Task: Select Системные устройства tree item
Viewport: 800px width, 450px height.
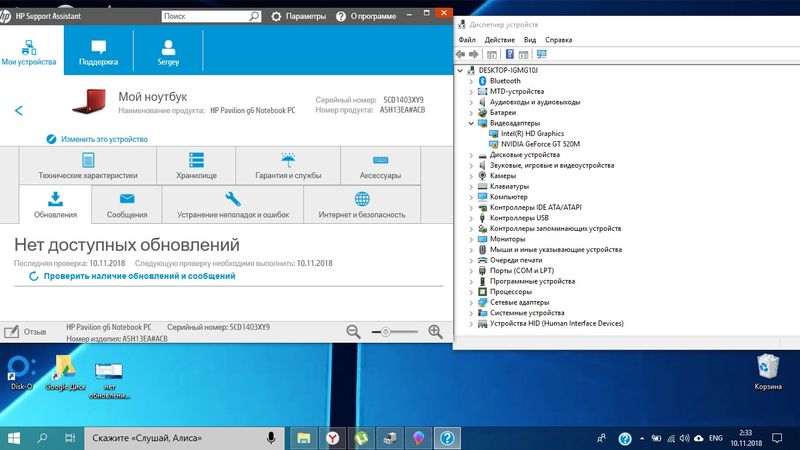Action: [x=527, y=313]
